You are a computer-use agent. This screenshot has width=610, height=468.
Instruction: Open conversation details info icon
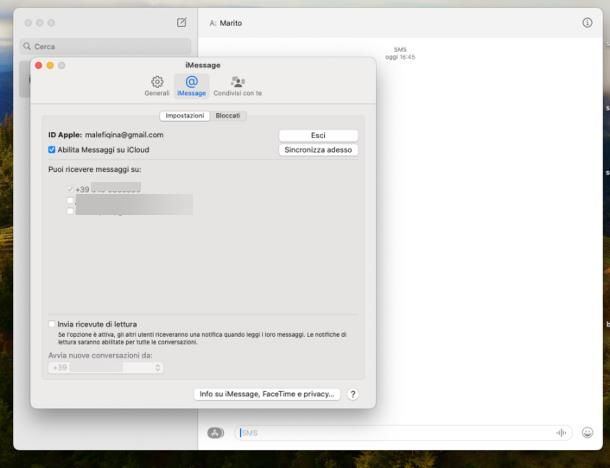pyautogui.click(x=587, y=23)
